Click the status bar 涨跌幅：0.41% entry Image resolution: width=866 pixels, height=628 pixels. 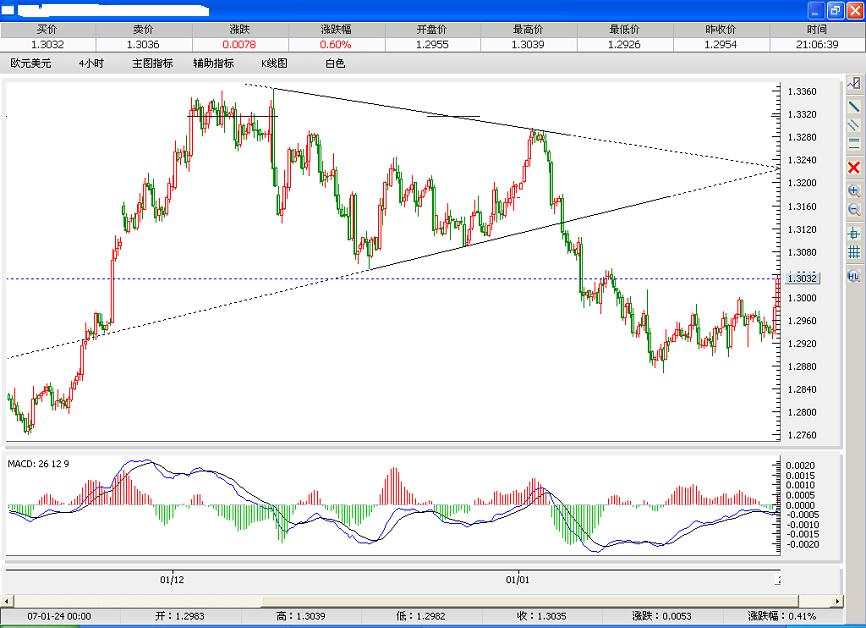[782, 616]
